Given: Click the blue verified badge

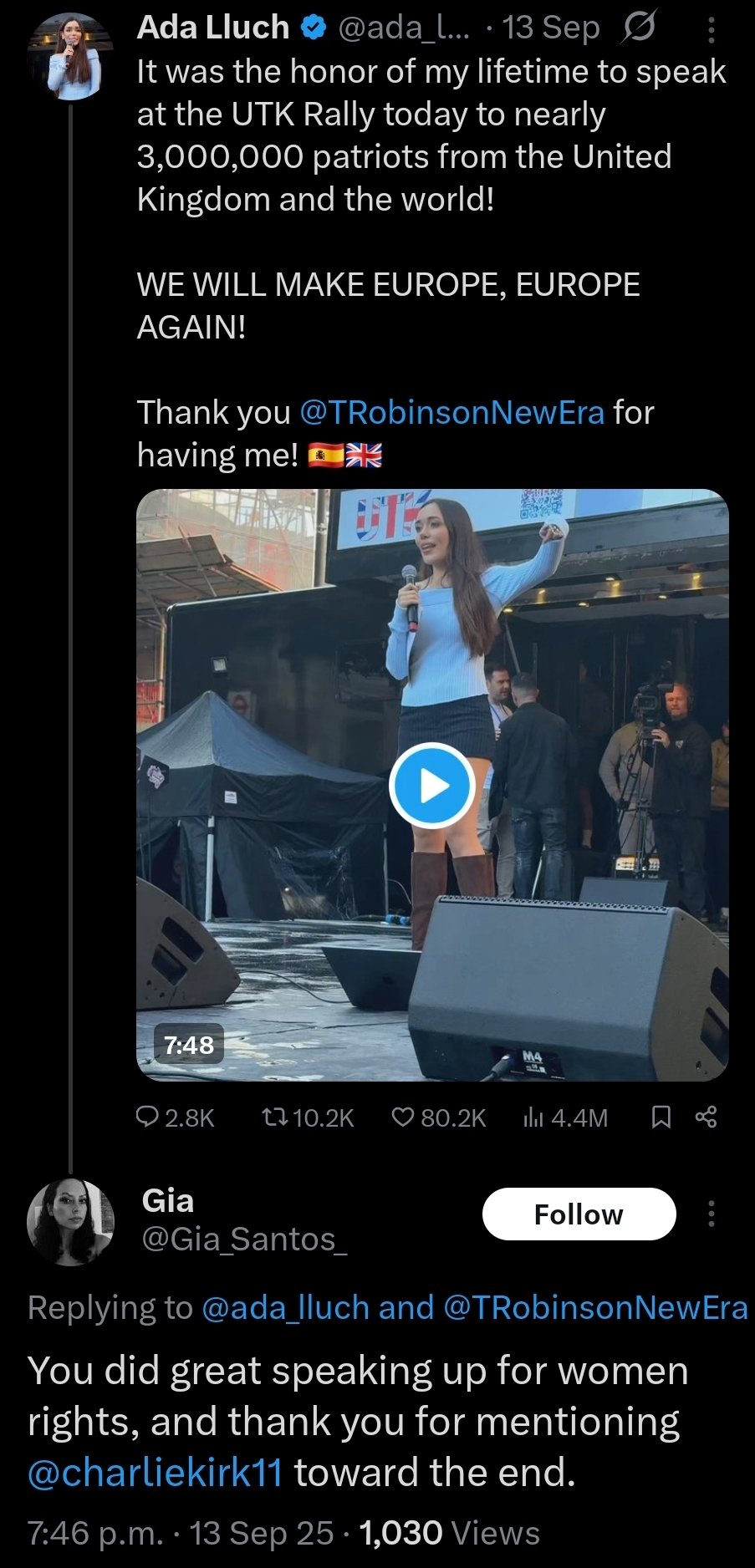Looking at the screenshot, I should coord(313,28).
